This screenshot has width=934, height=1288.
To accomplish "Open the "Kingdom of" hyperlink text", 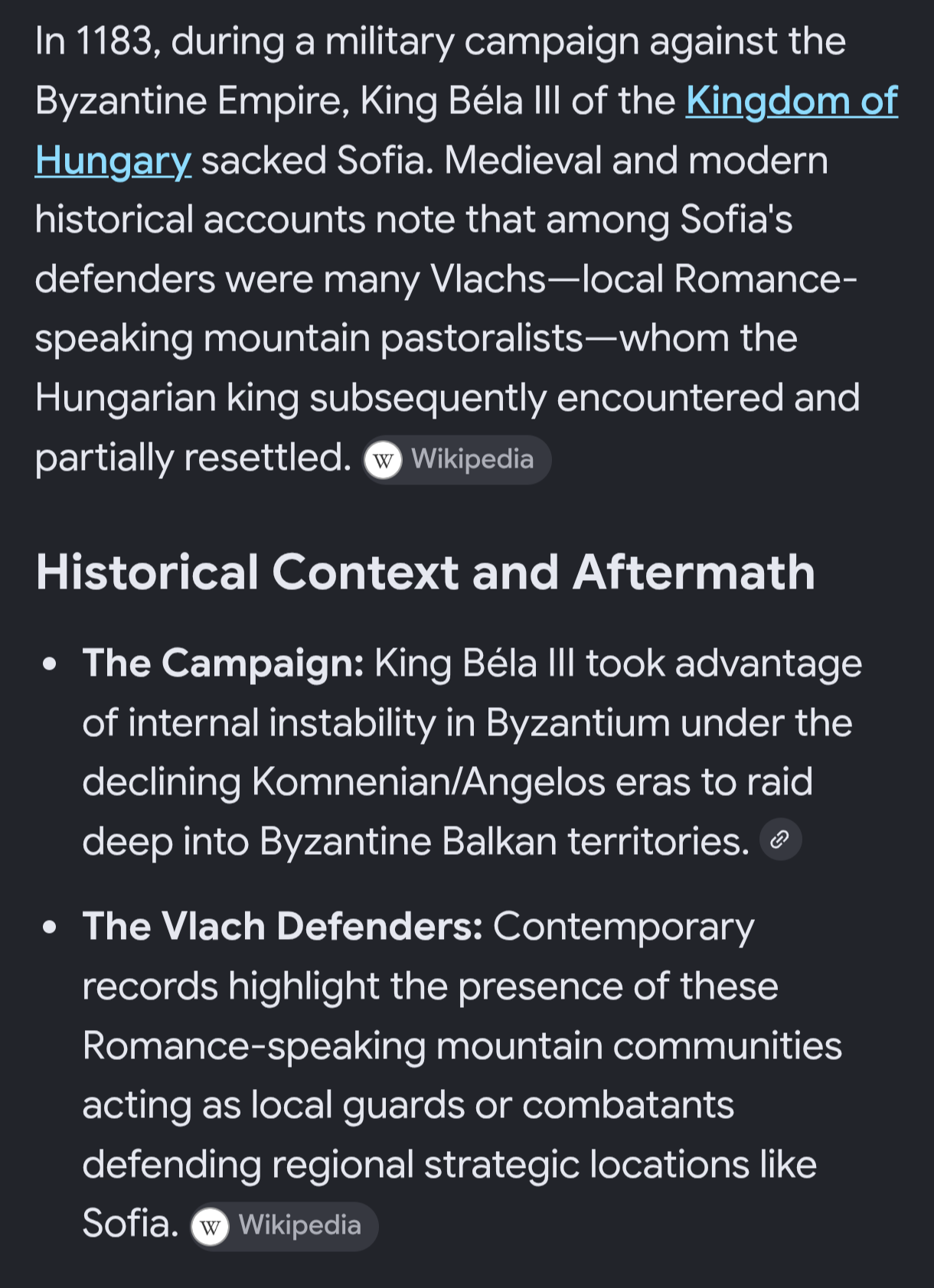I will 792,101.
